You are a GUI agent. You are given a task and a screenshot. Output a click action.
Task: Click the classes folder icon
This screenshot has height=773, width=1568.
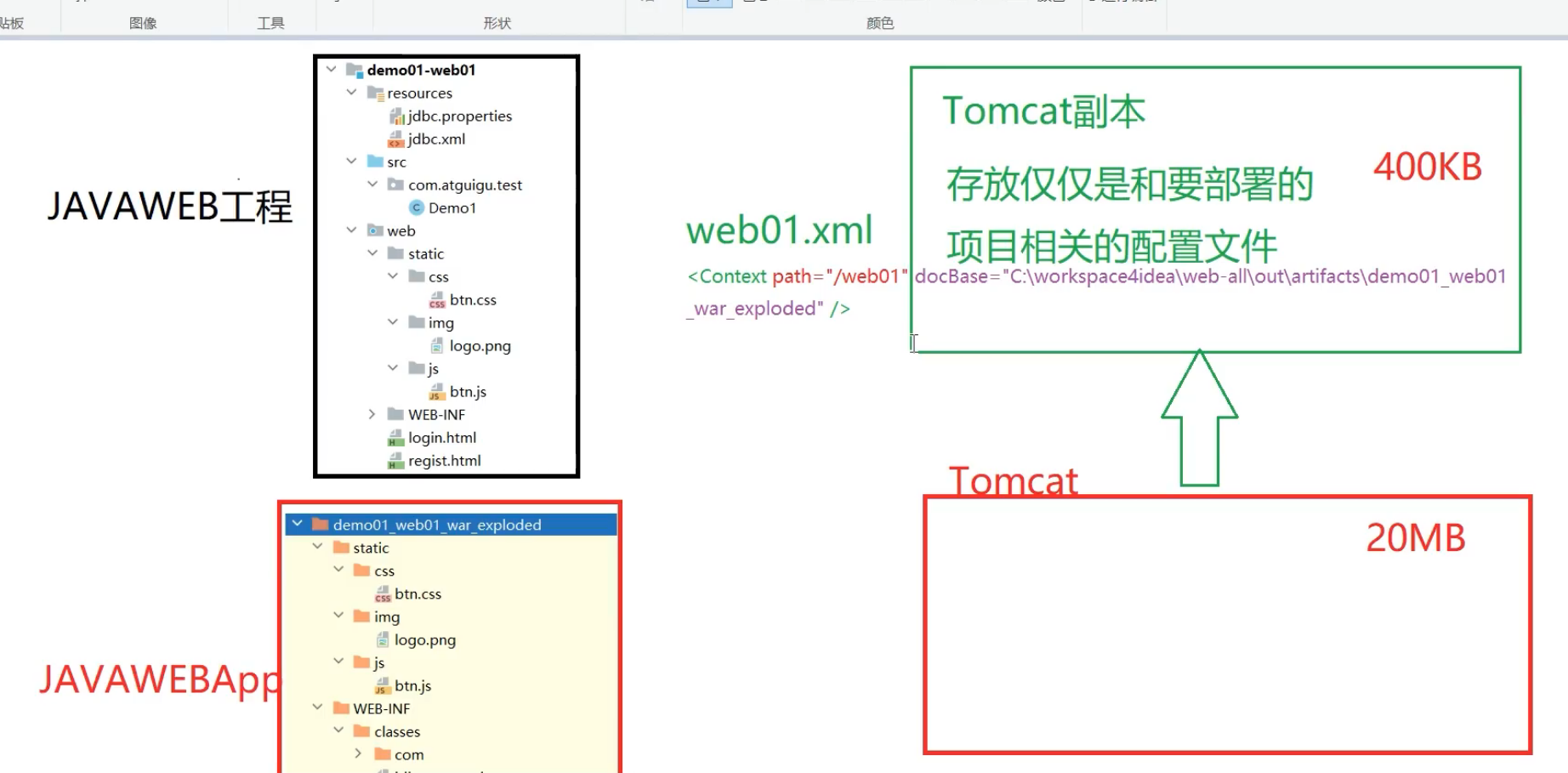pos(362,731)
